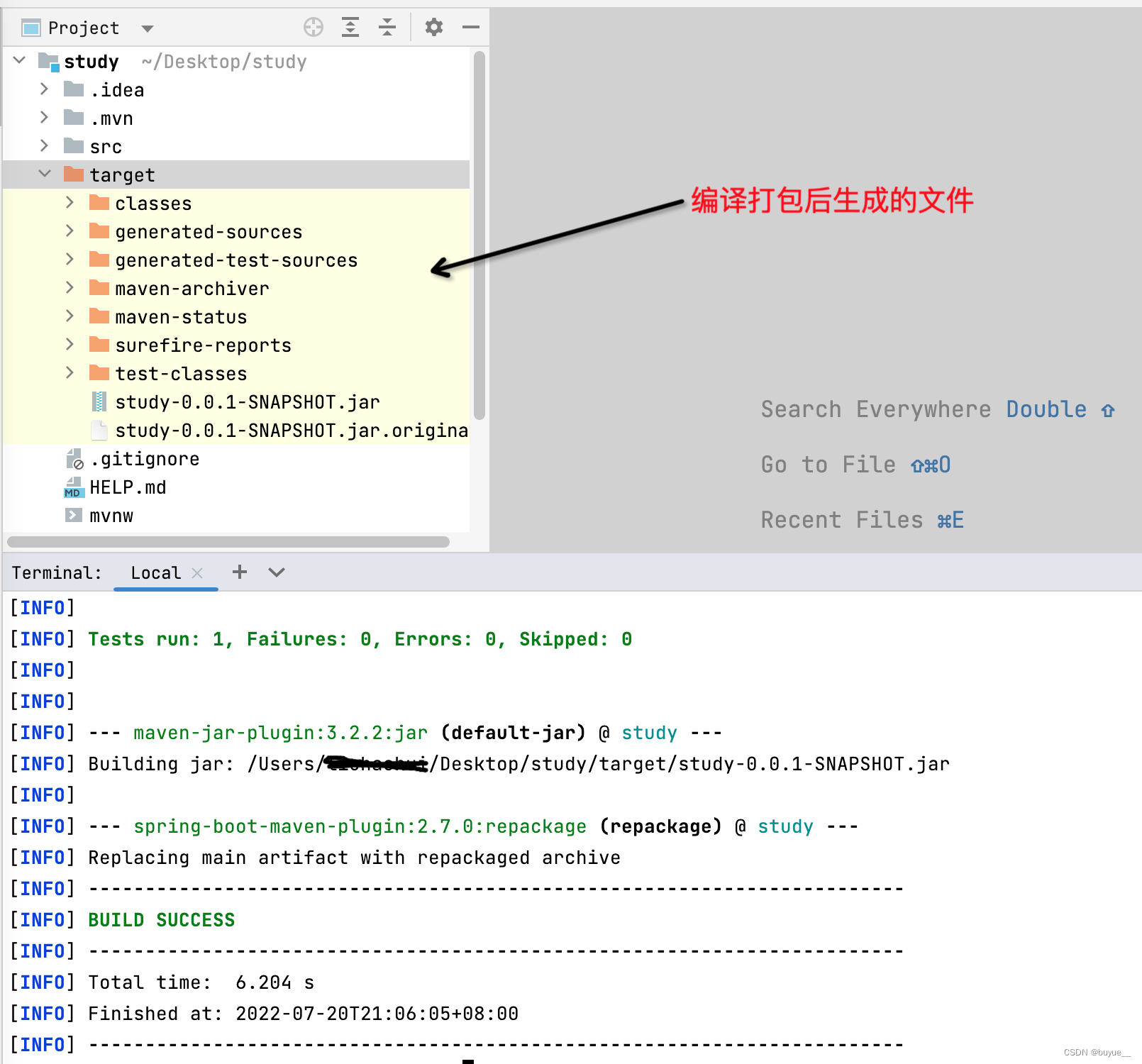Screen dimensions: 1142x1064
Task: Click the file icon of study-0.0.1-SNAPSHOT.jar.original
Action: pos(99,431)
